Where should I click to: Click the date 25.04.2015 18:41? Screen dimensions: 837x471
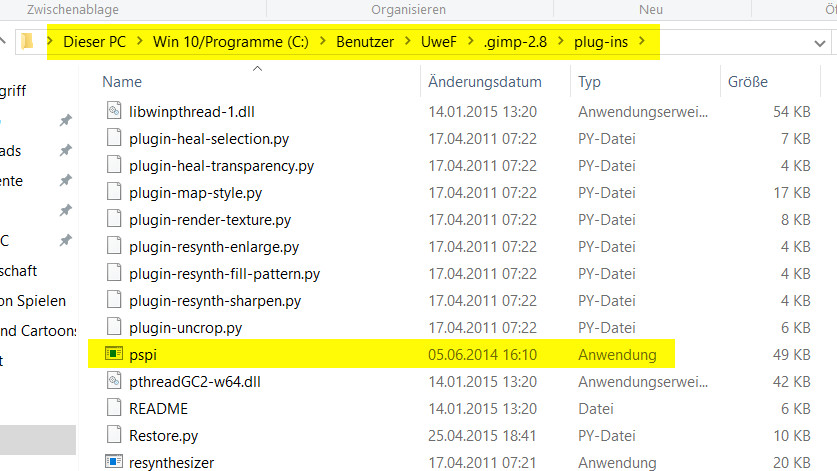[x=481, y=436]
